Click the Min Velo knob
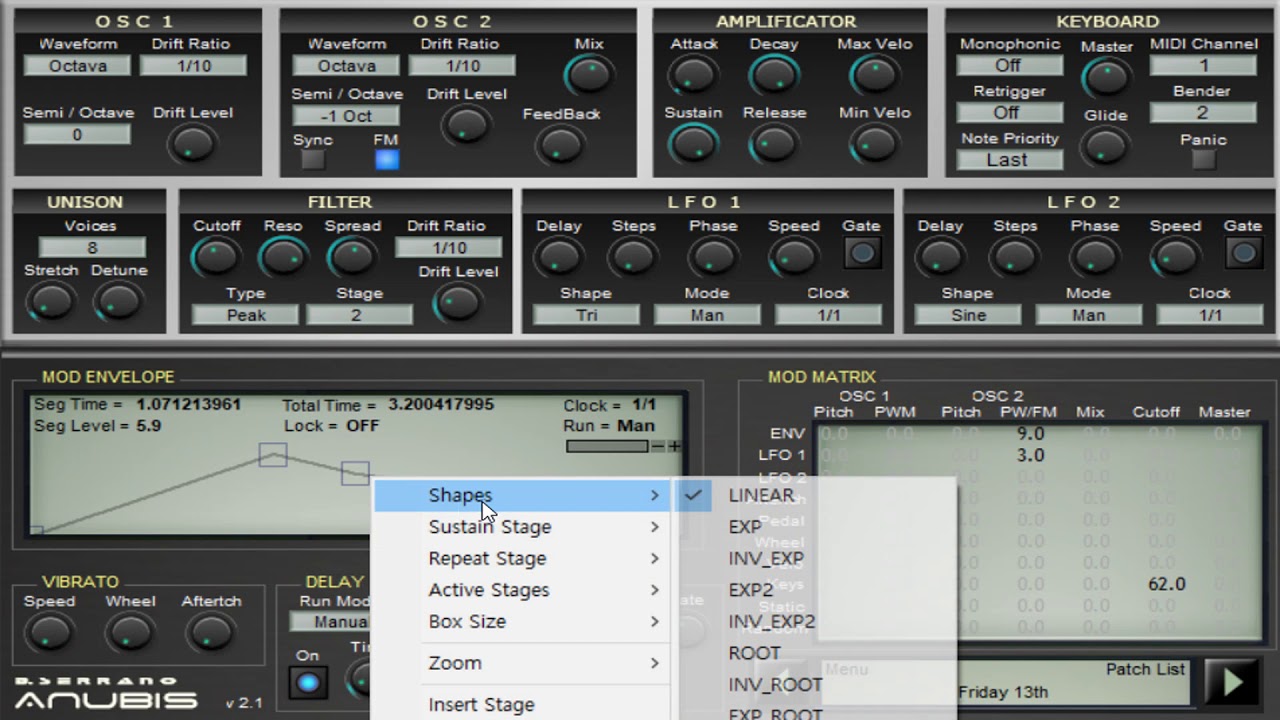1280x720 pixels. point(874,143)
